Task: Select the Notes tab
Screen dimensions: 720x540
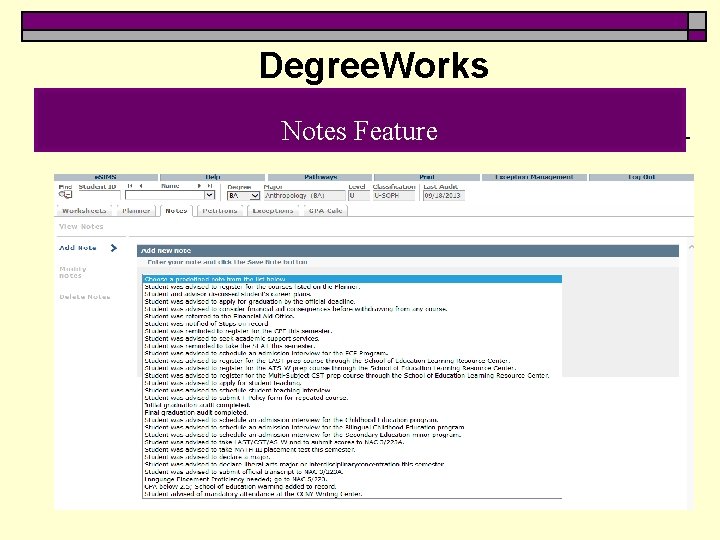Action: [176, 211]
